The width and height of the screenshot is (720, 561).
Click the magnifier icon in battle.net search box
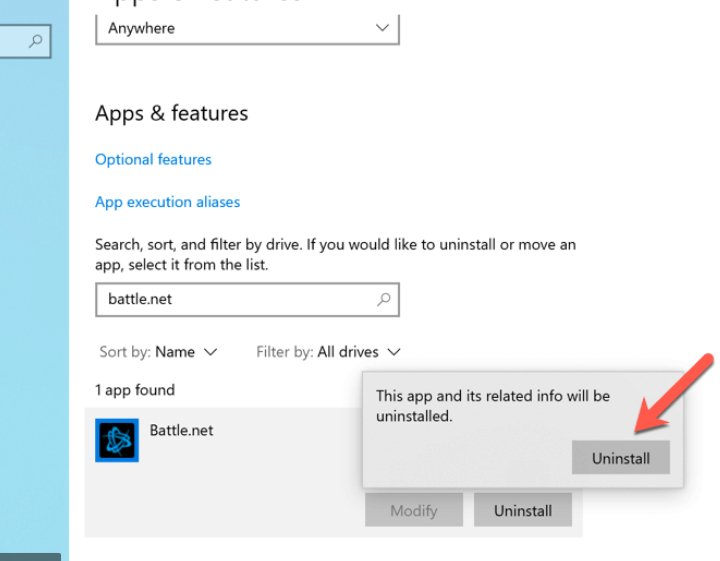pos(383,299)
